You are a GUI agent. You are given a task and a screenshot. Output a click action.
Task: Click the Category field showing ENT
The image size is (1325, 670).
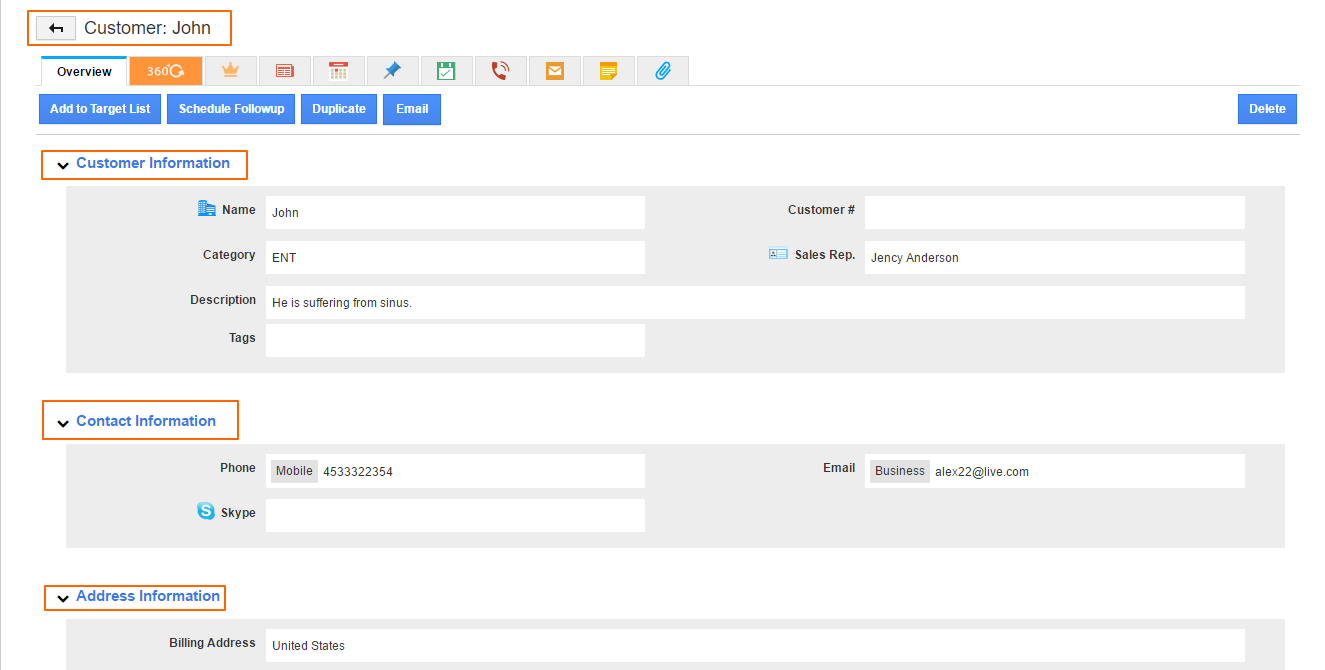(x=455, y=257)
